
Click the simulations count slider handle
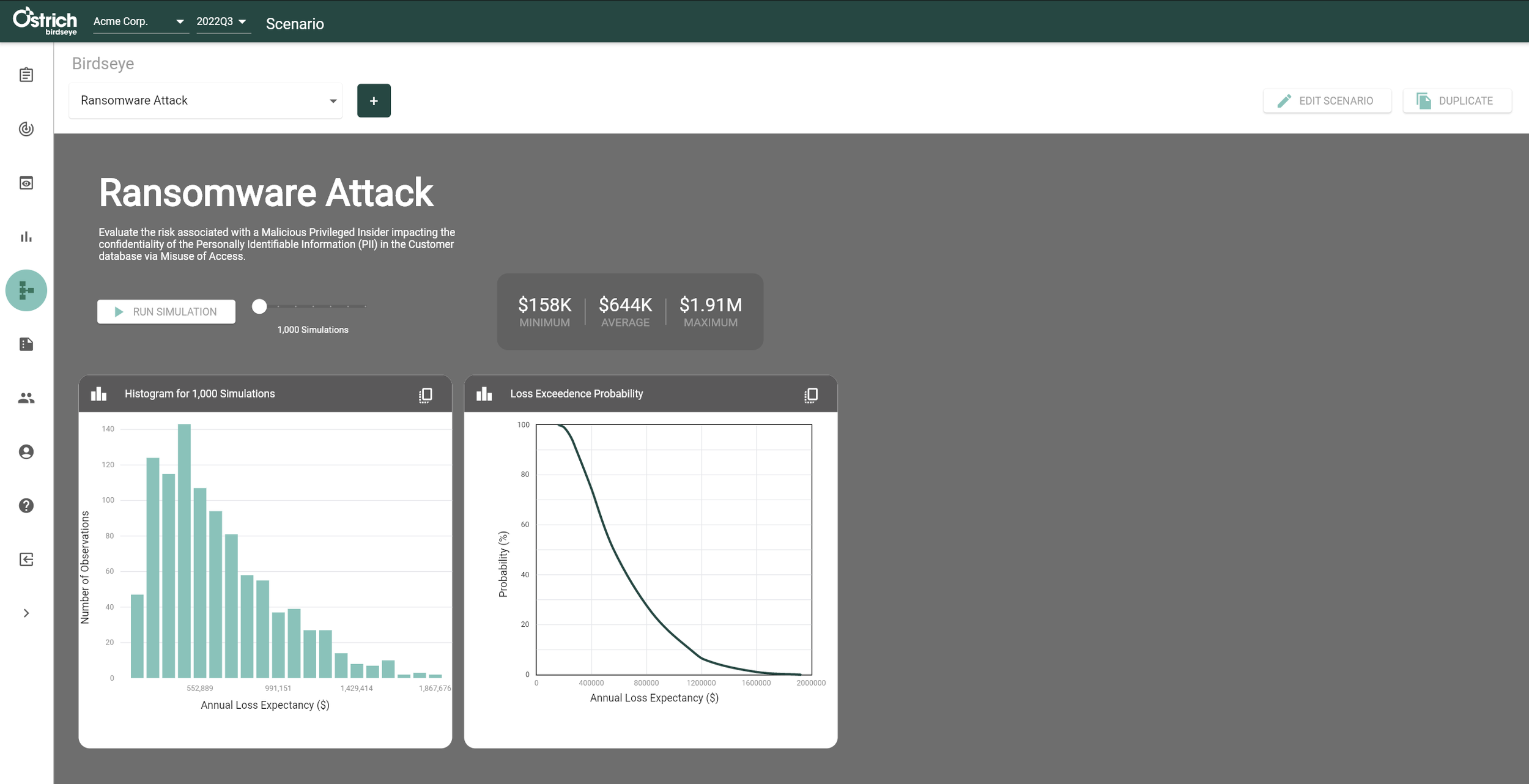tap(259, 306)
